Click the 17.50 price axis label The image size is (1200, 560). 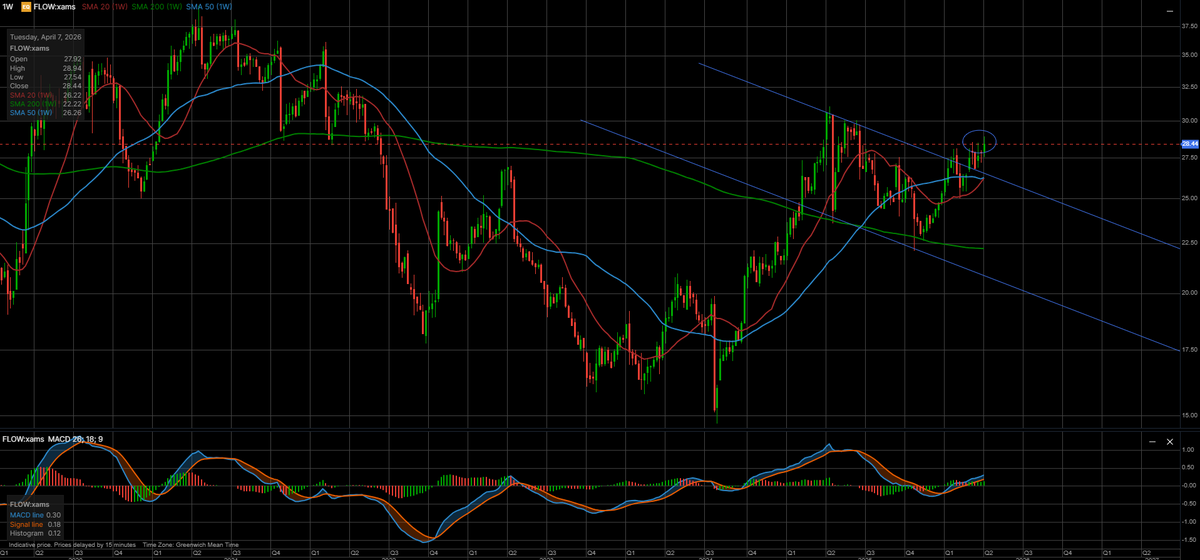1190,349
